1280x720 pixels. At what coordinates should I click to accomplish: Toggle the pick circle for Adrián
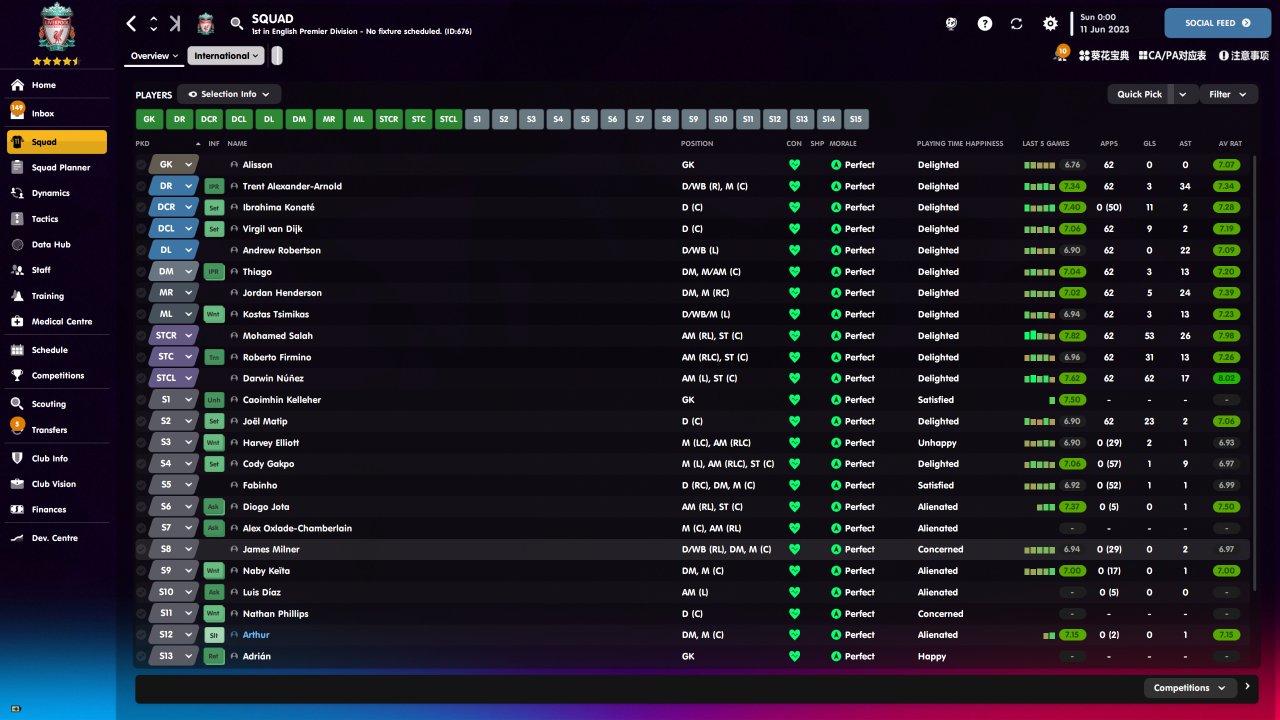tap(141, 656)
